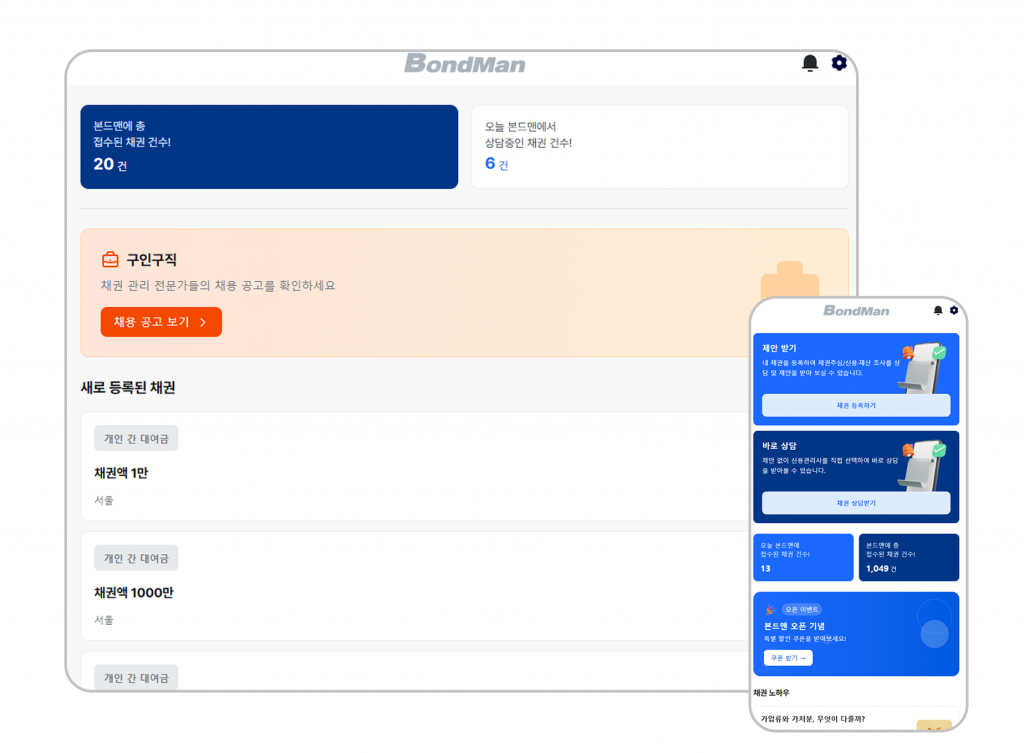Viewport: 1024px width, 753px height.
Task: Tap the party icon next to 오픈 이벤트
Action: tap(771, 610)
